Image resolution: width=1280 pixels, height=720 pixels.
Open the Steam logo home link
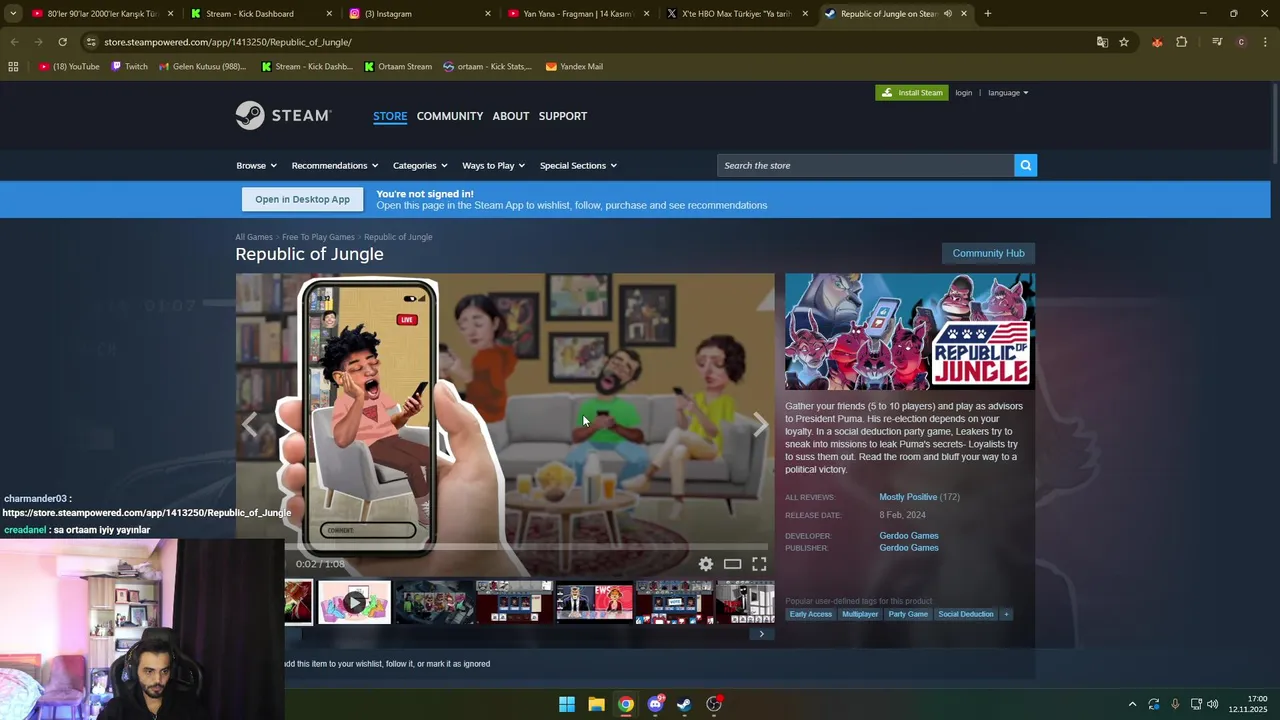283,116
